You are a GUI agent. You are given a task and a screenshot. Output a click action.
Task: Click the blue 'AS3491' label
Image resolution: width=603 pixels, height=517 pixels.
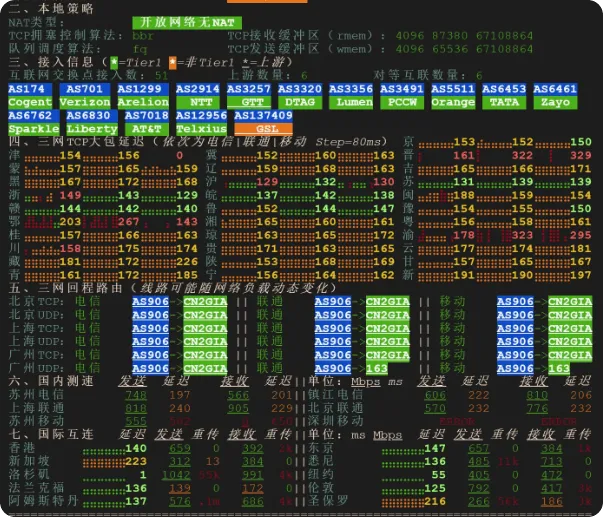[402, 89]
